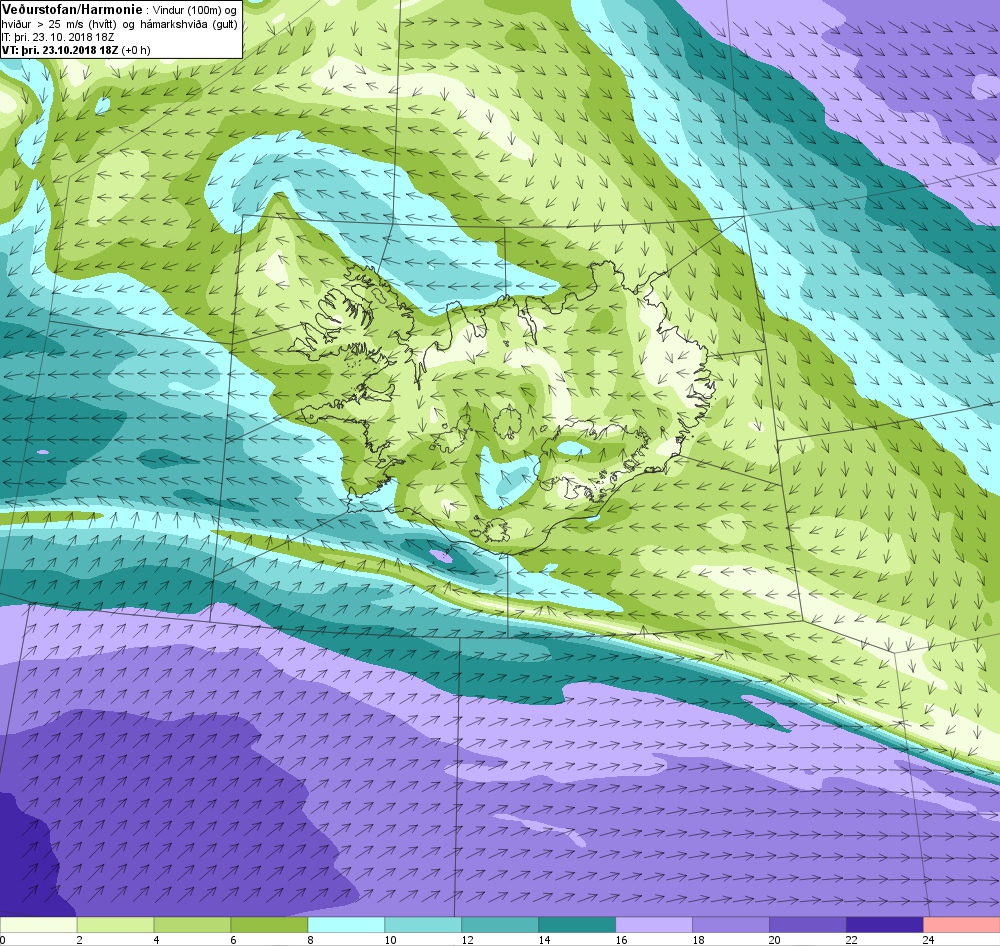Select the violet 20–22 m/s legend swatch

point(807,926)
